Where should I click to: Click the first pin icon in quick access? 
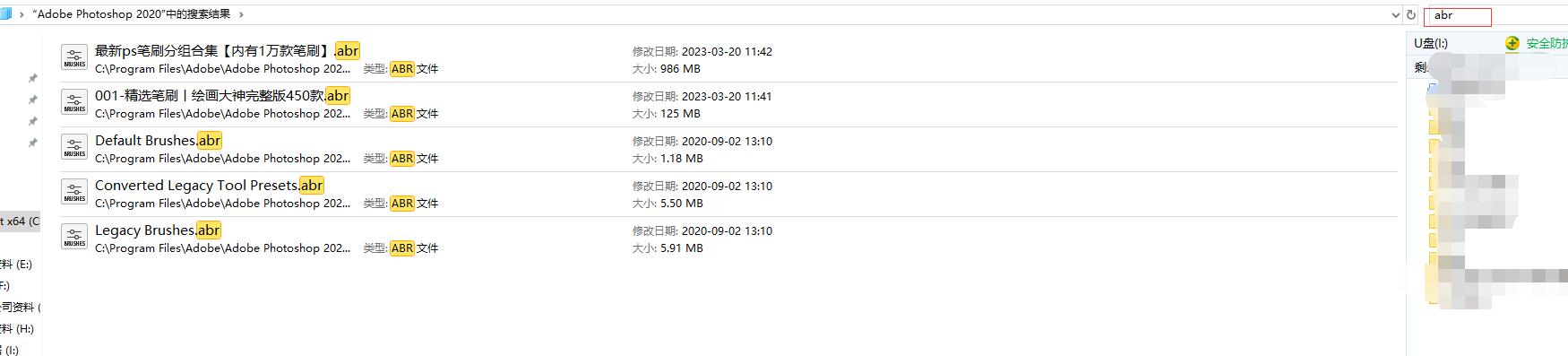33,79
